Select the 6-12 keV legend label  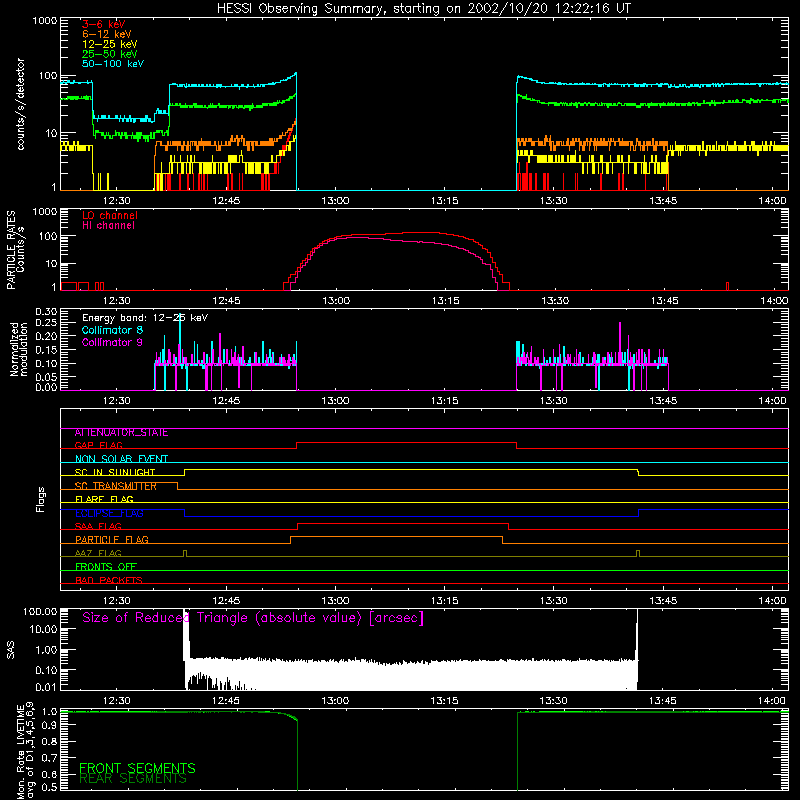[107, 34]
